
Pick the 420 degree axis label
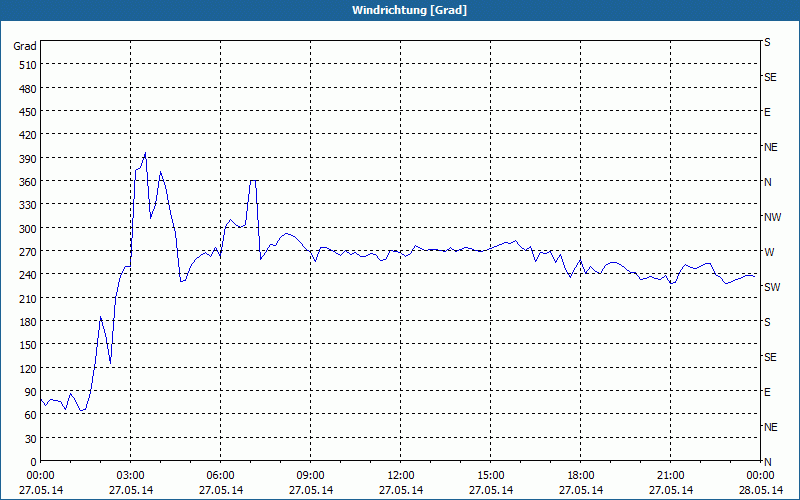(28, 135)
